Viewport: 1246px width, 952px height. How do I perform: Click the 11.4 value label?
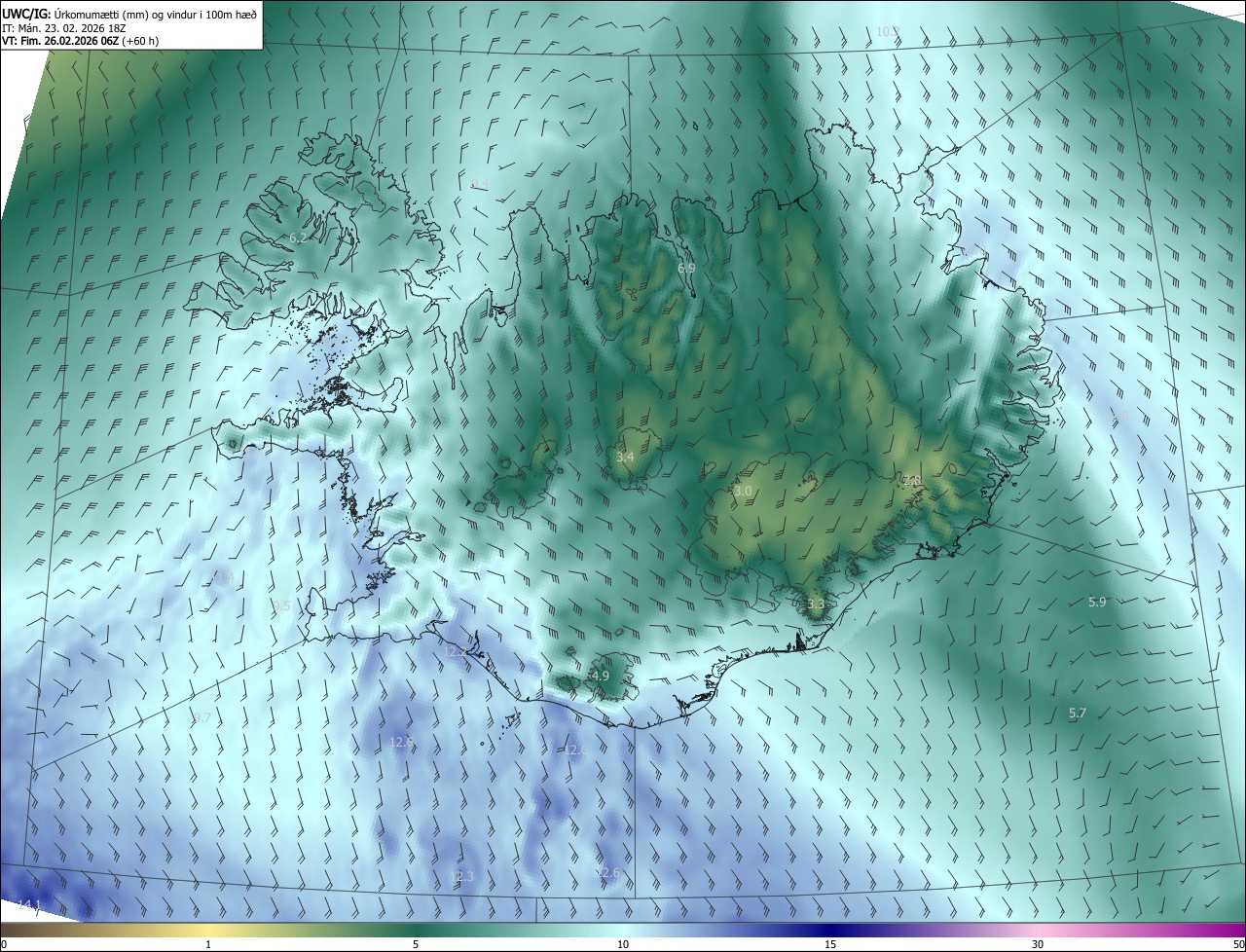pos(223,578)
